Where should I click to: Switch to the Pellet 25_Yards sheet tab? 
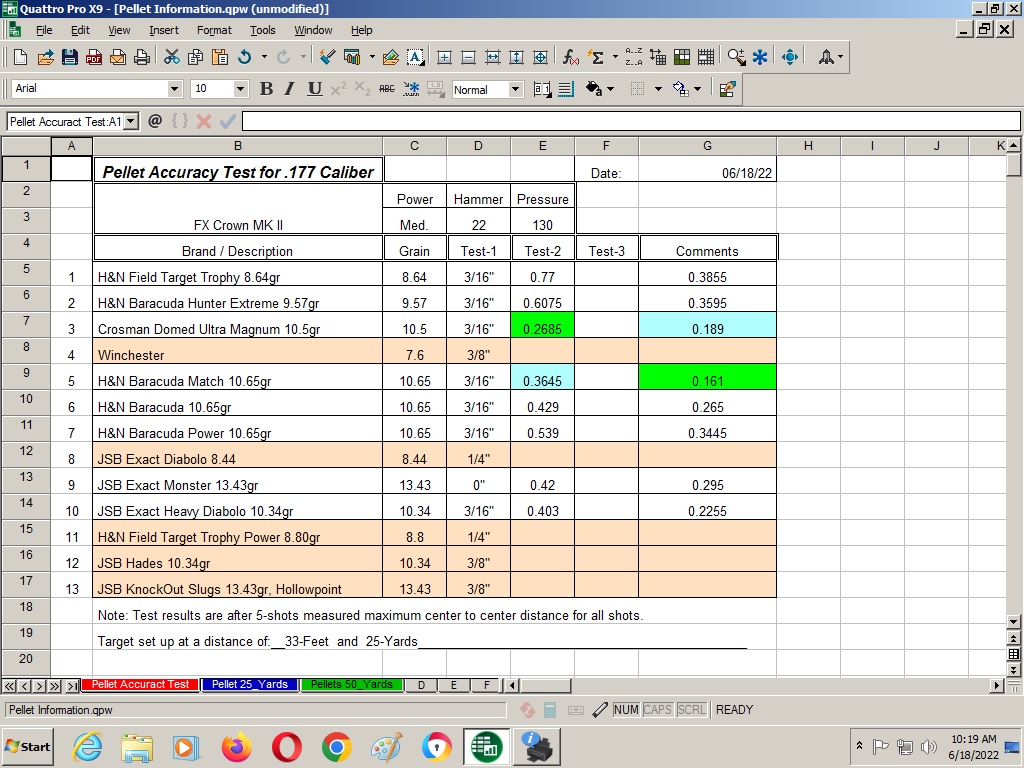point(249,684)
